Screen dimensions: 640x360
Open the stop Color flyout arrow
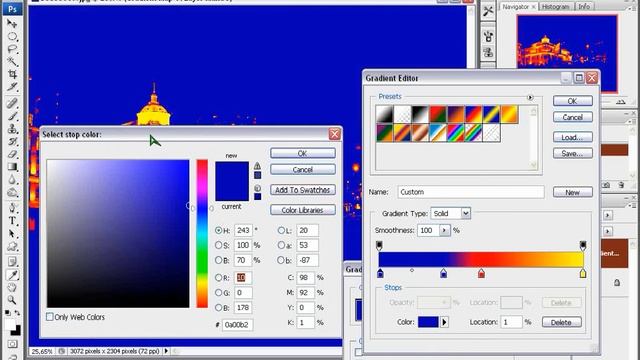click(444, 322)
